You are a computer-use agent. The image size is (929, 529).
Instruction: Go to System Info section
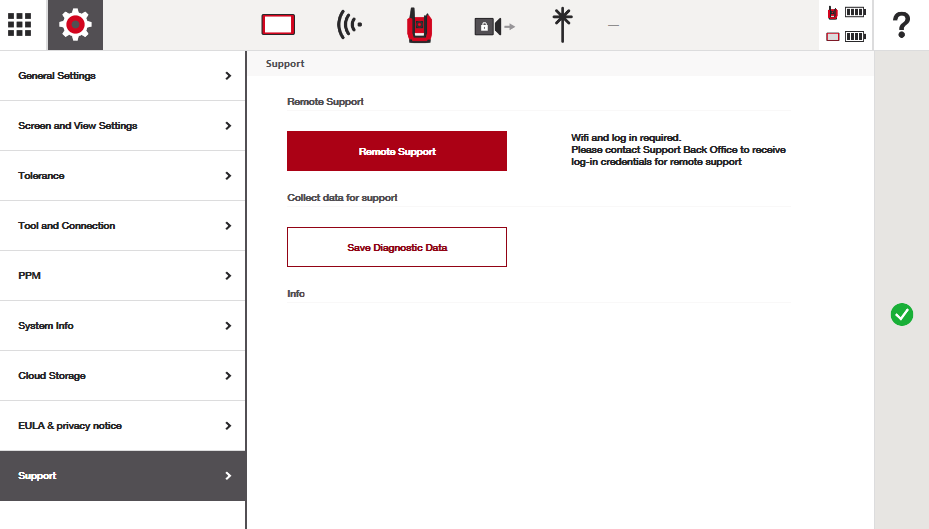[x=122, y=326]
